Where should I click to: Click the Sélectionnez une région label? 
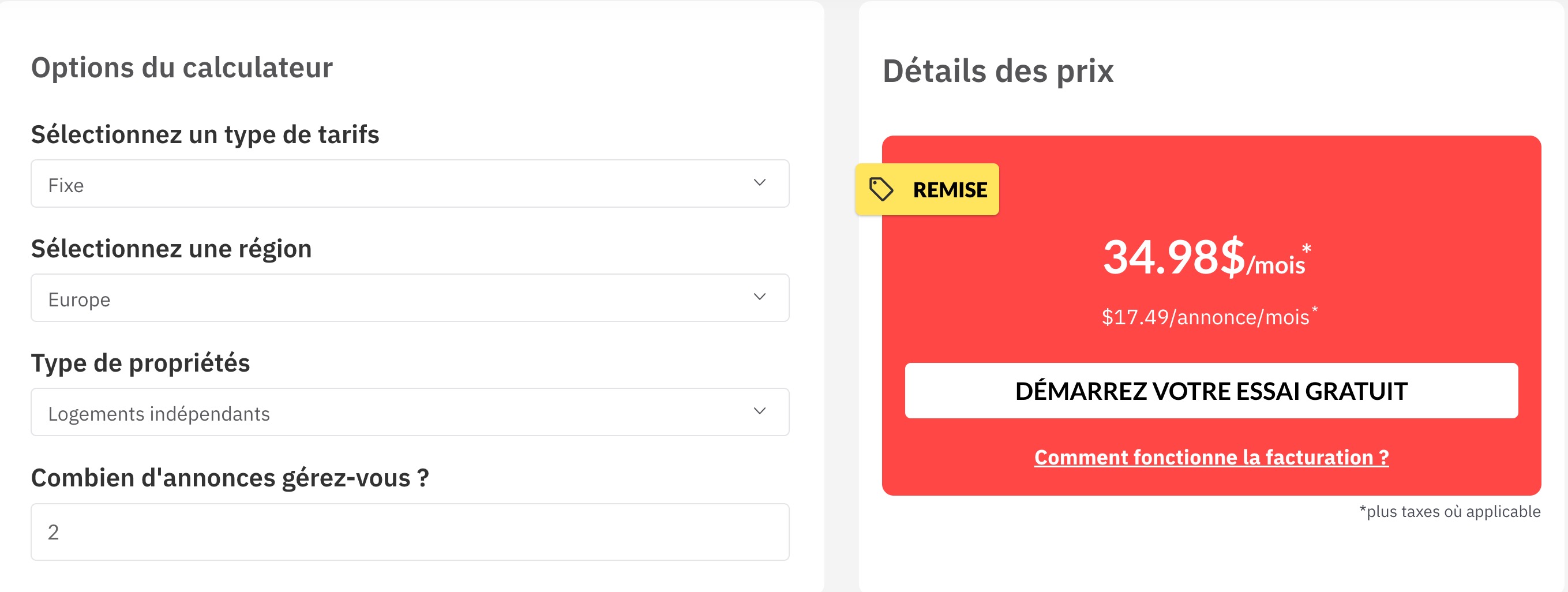pyautogui.click(x=171, y=249)
